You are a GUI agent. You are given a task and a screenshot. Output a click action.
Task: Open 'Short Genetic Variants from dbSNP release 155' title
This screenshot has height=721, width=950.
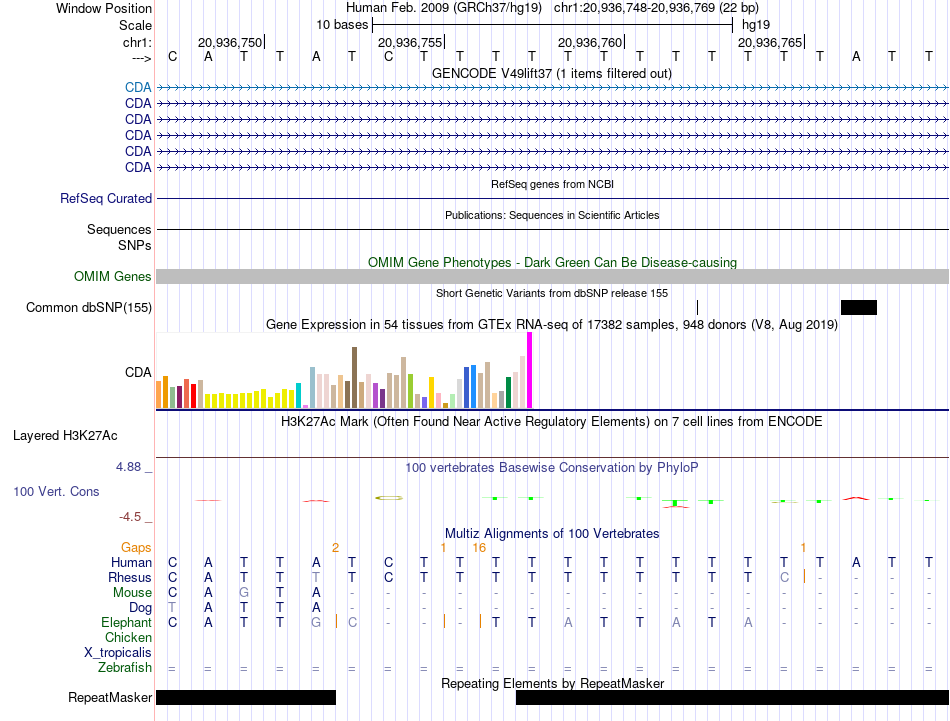(x=552, y=293)
